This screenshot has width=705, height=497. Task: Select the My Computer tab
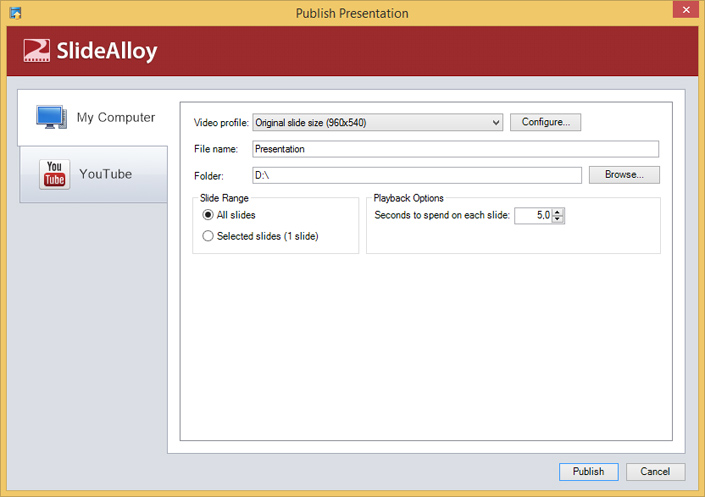point(93,118)
